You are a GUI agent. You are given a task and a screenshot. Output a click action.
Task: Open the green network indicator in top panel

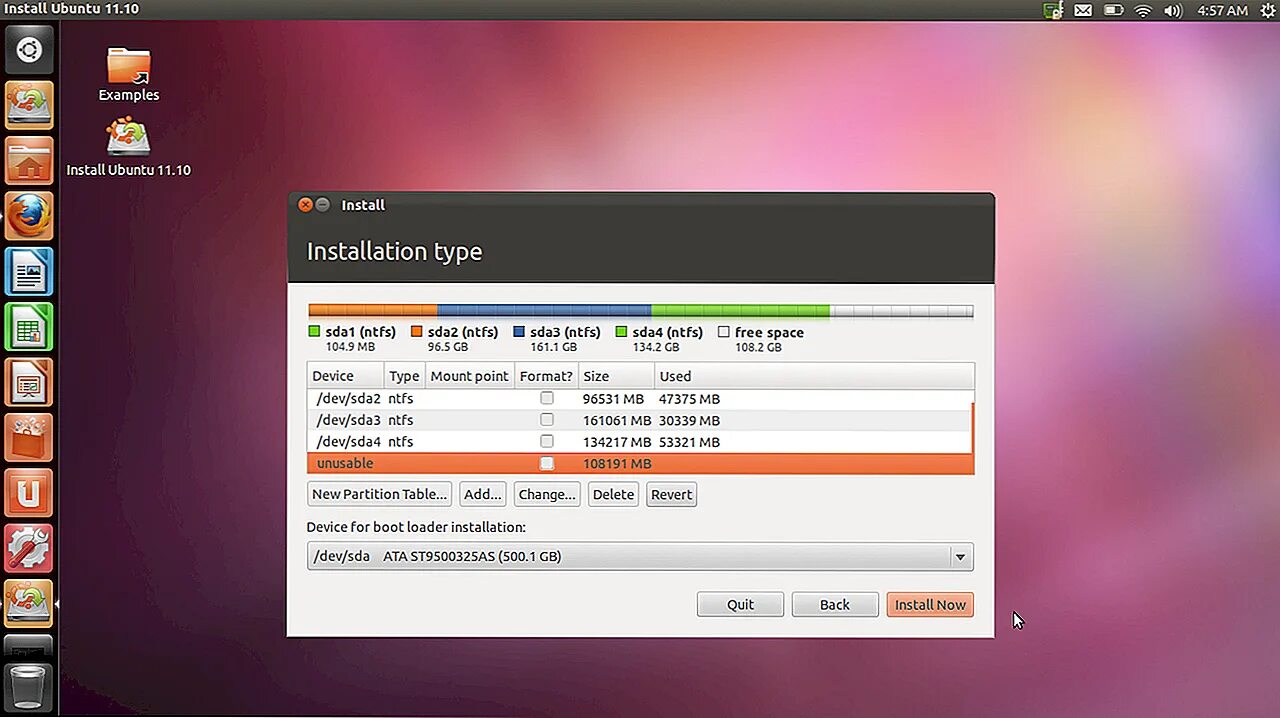coord(1052,10)
